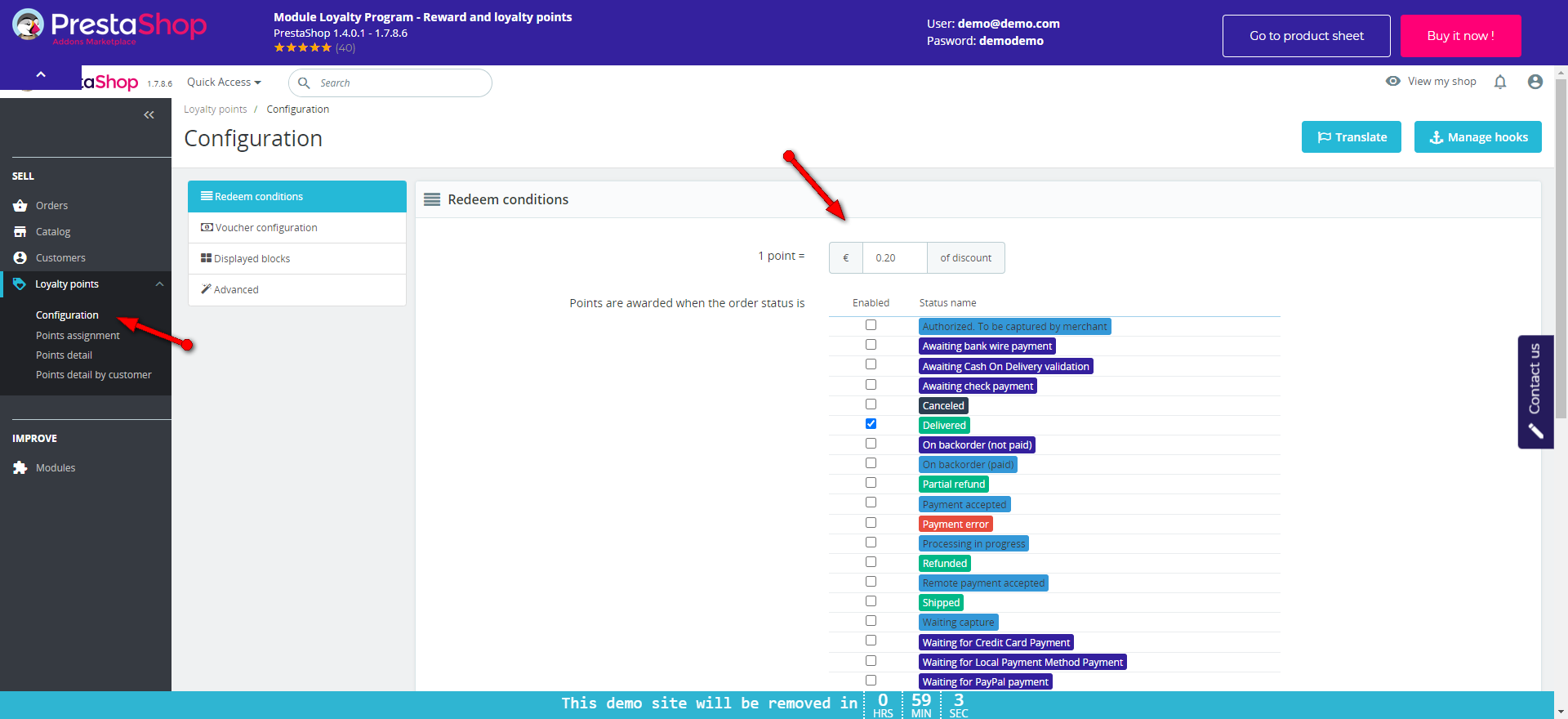
Task: Open the user account profile icon
Action: (1535, 82)
